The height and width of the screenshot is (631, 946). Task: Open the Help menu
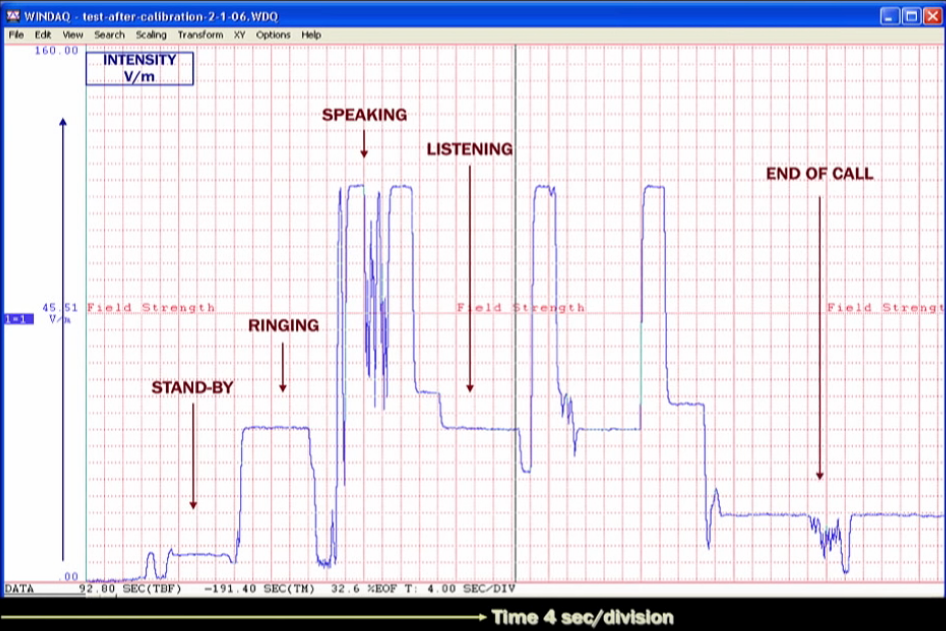[x=311, y=35]
